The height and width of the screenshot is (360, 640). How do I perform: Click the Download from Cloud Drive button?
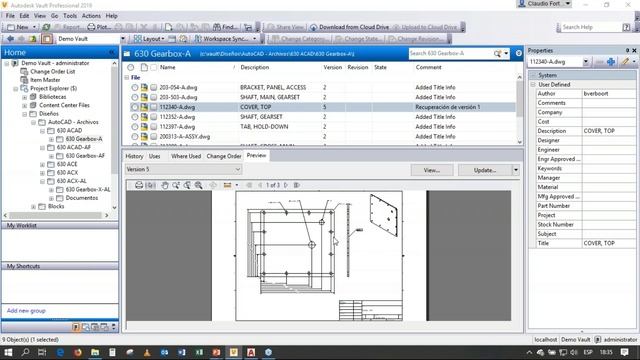click(x=349, y=27)
